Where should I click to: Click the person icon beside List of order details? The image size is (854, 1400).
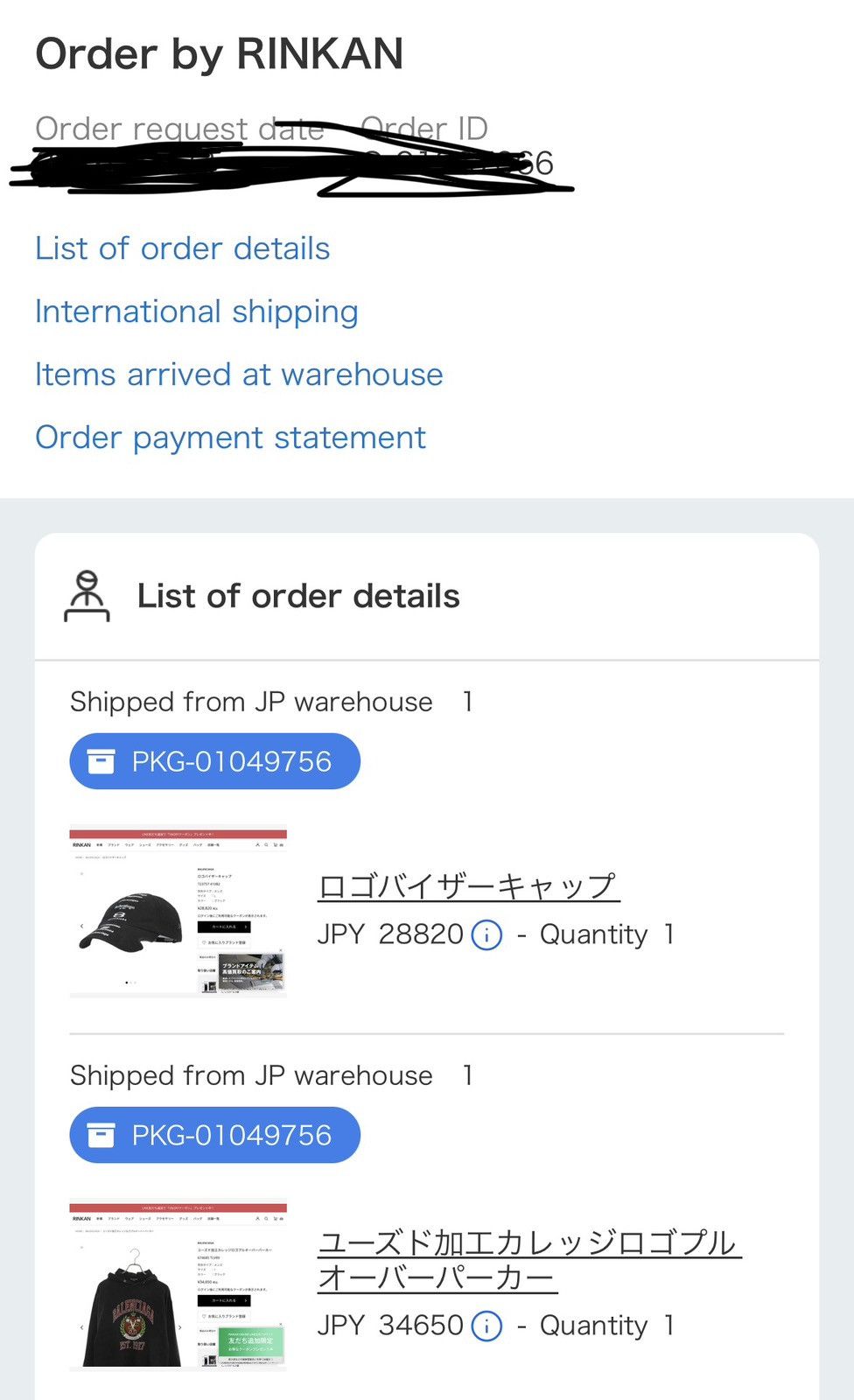[x=87, y=596]
